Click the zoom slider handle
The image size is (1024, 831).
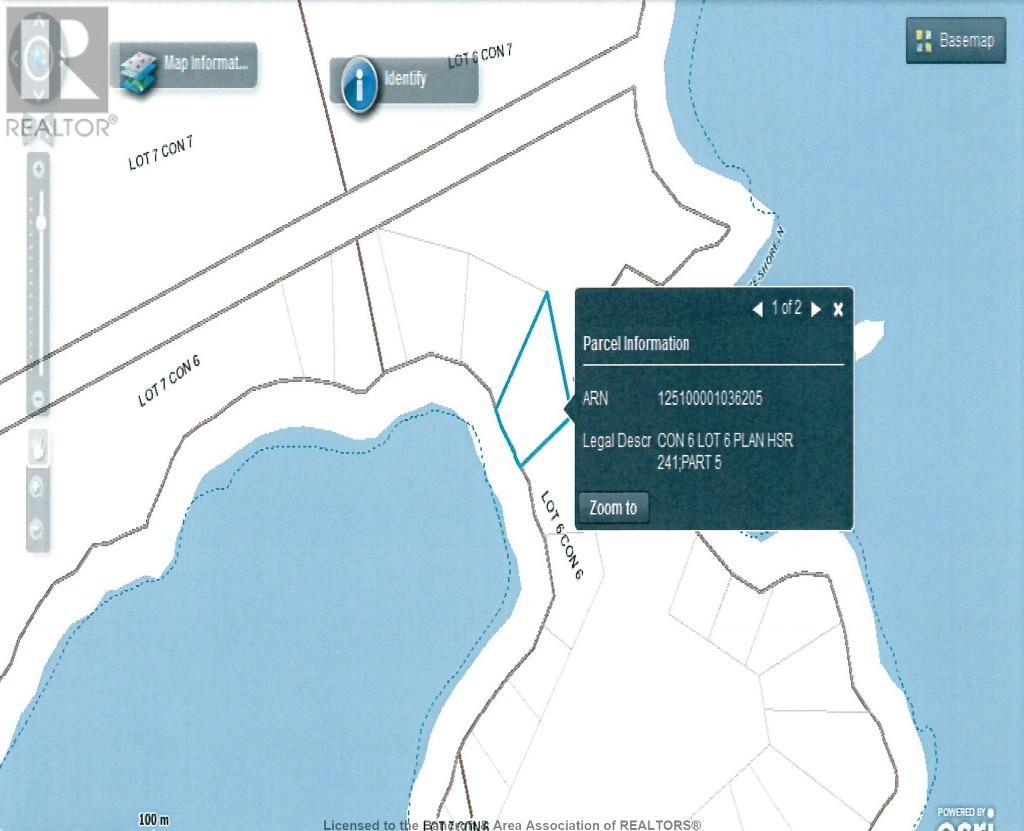(x=40, y=222)
